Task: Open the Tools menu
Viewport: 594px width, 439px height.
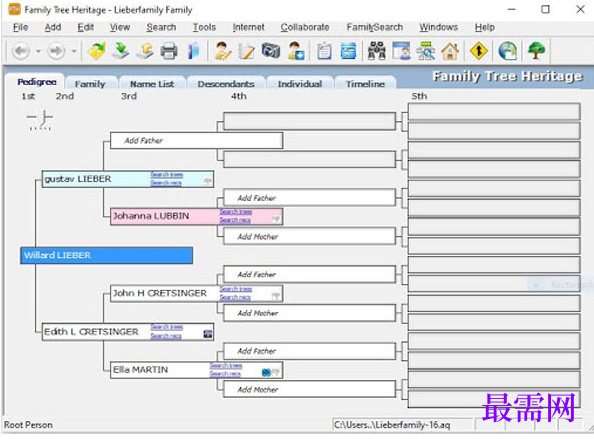Action: pyautogui.click(x=204, y=27)
